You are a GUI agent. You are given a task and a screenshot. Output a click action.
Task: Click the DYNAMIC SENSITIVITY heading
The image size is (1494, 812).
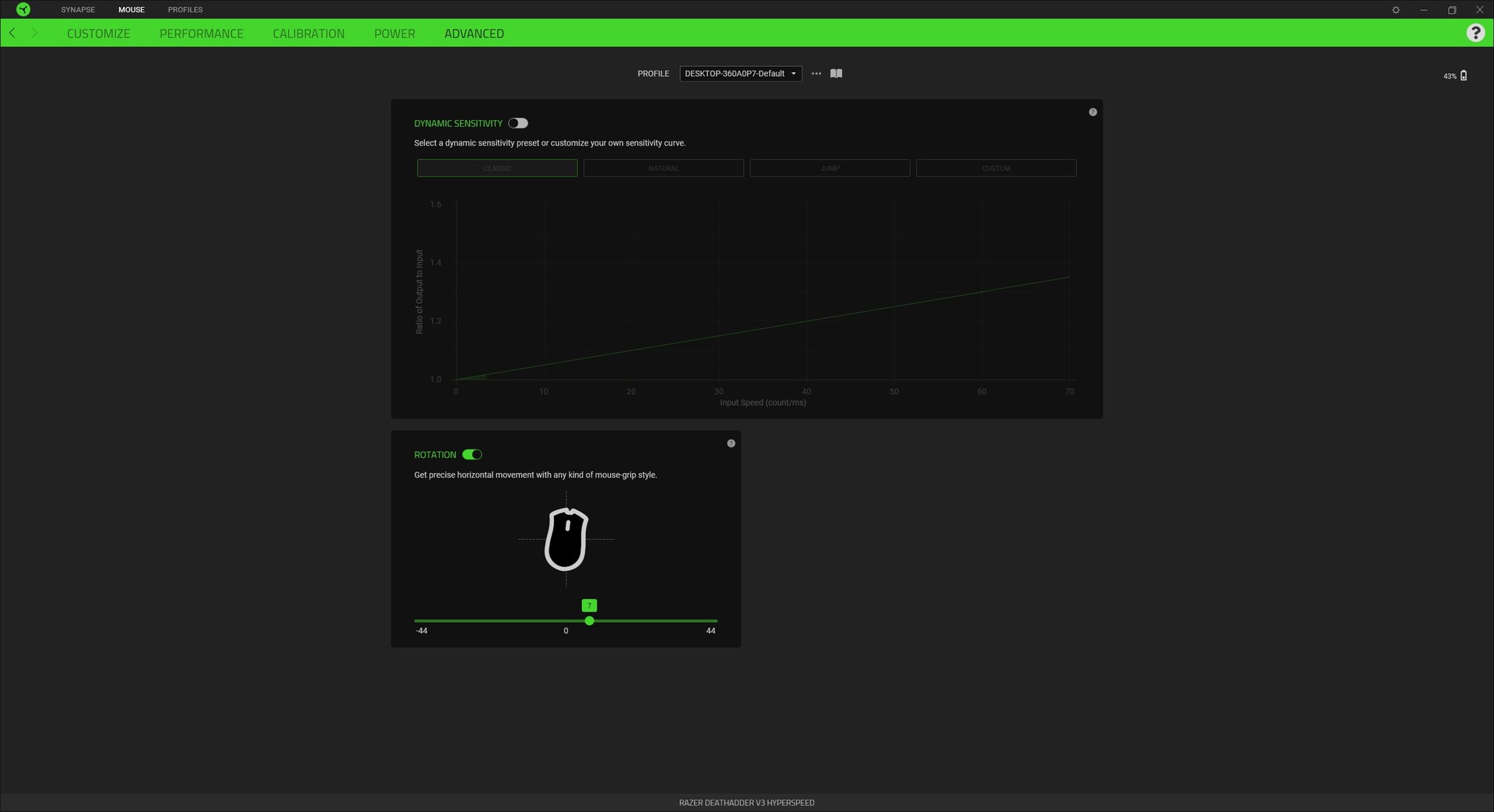click(458, 124)
